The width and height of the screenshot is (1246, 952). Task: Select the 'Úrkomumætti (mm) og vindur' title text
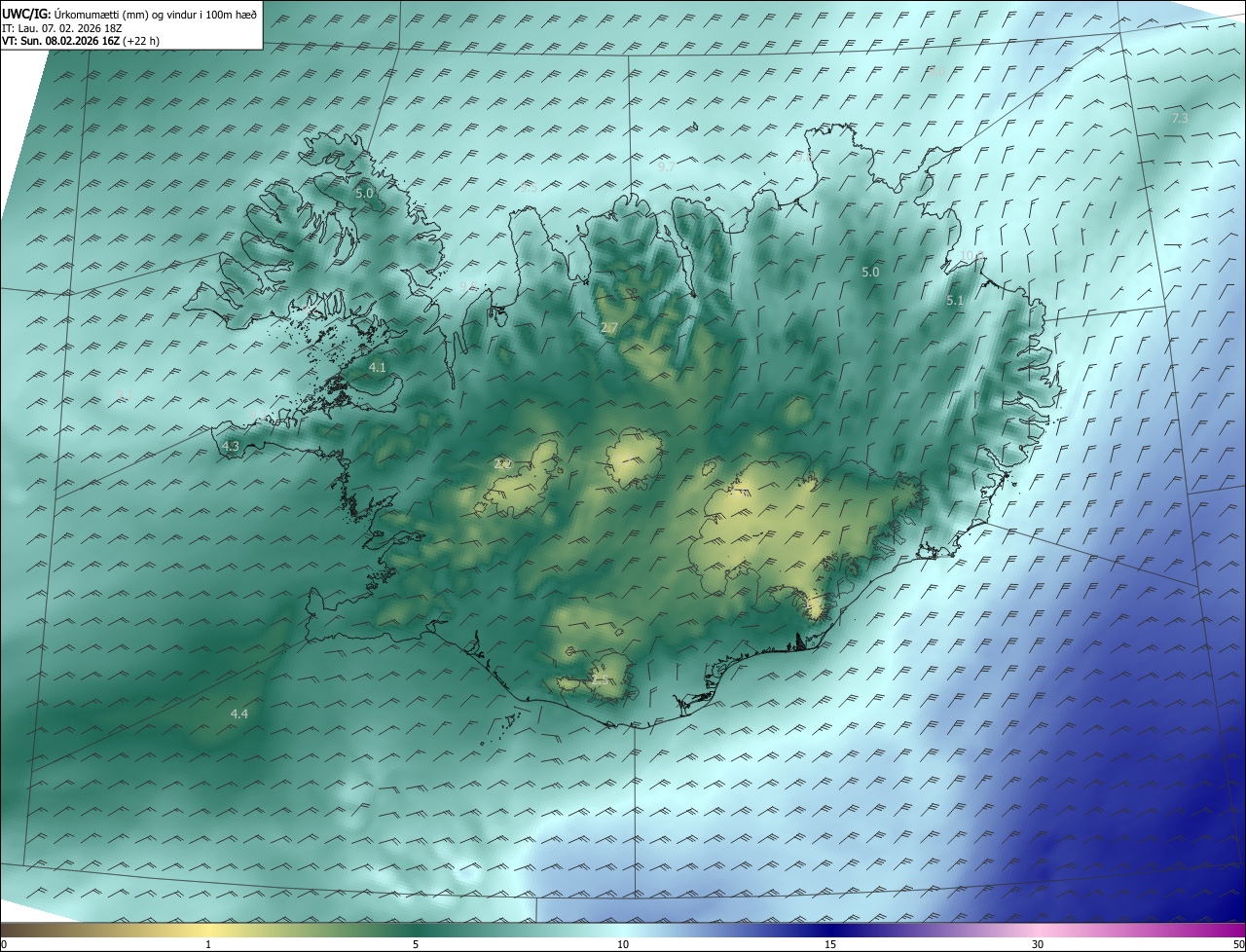pyautogui.click(x=124, y=14)
